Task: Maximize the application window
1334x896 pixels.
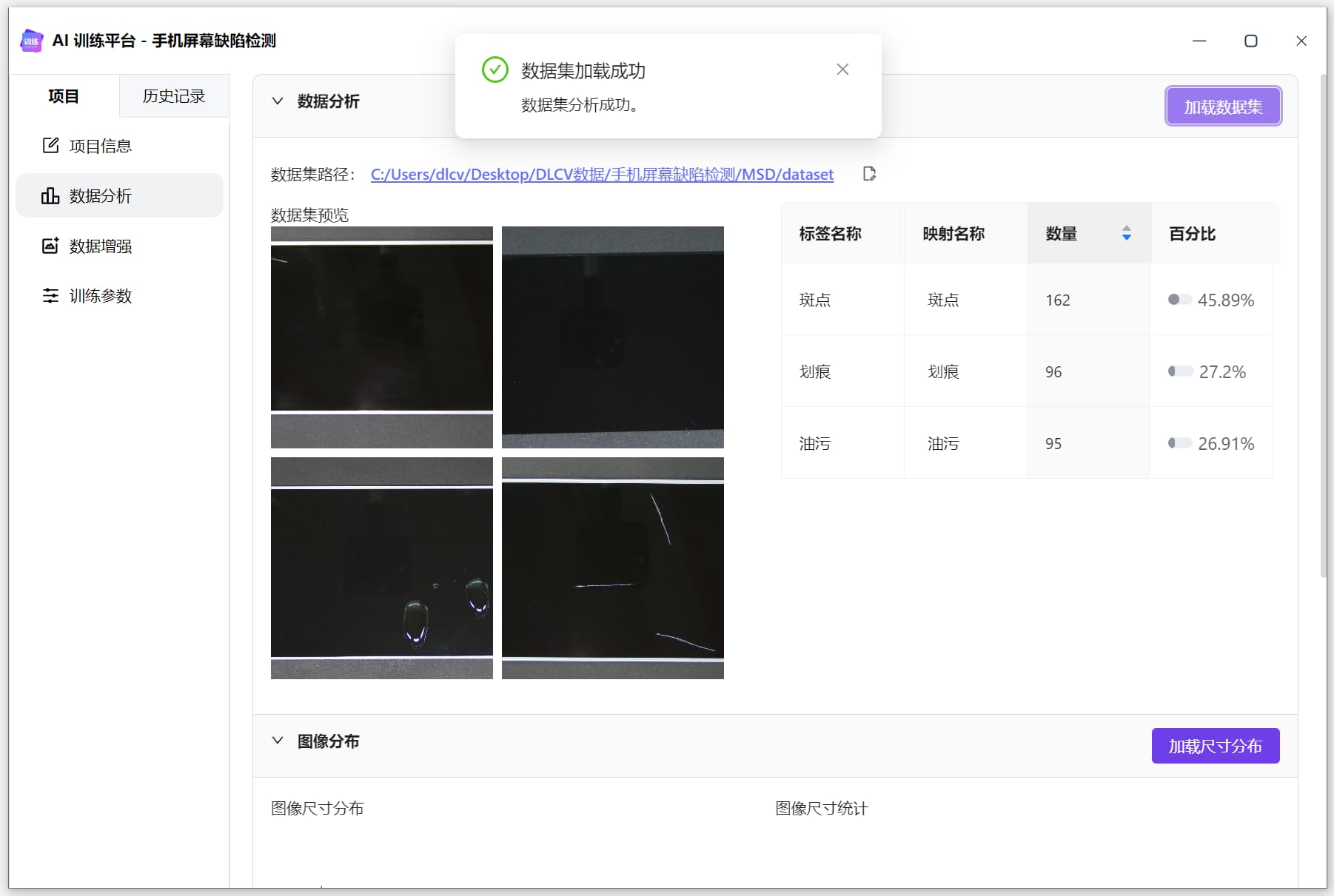Action: [1250, 41]
